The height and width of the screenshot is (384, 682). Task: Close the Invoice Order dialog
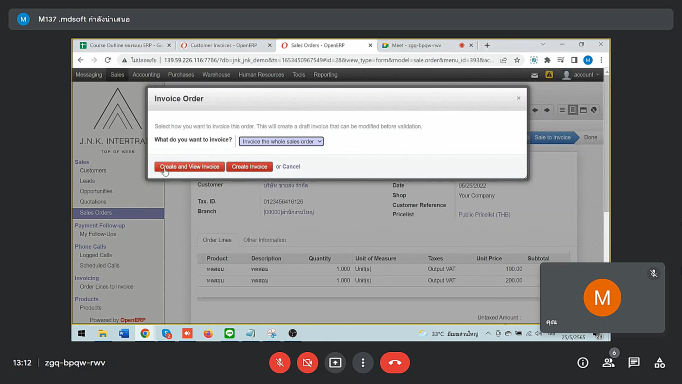pyautogui.click(x=518, y=98)
